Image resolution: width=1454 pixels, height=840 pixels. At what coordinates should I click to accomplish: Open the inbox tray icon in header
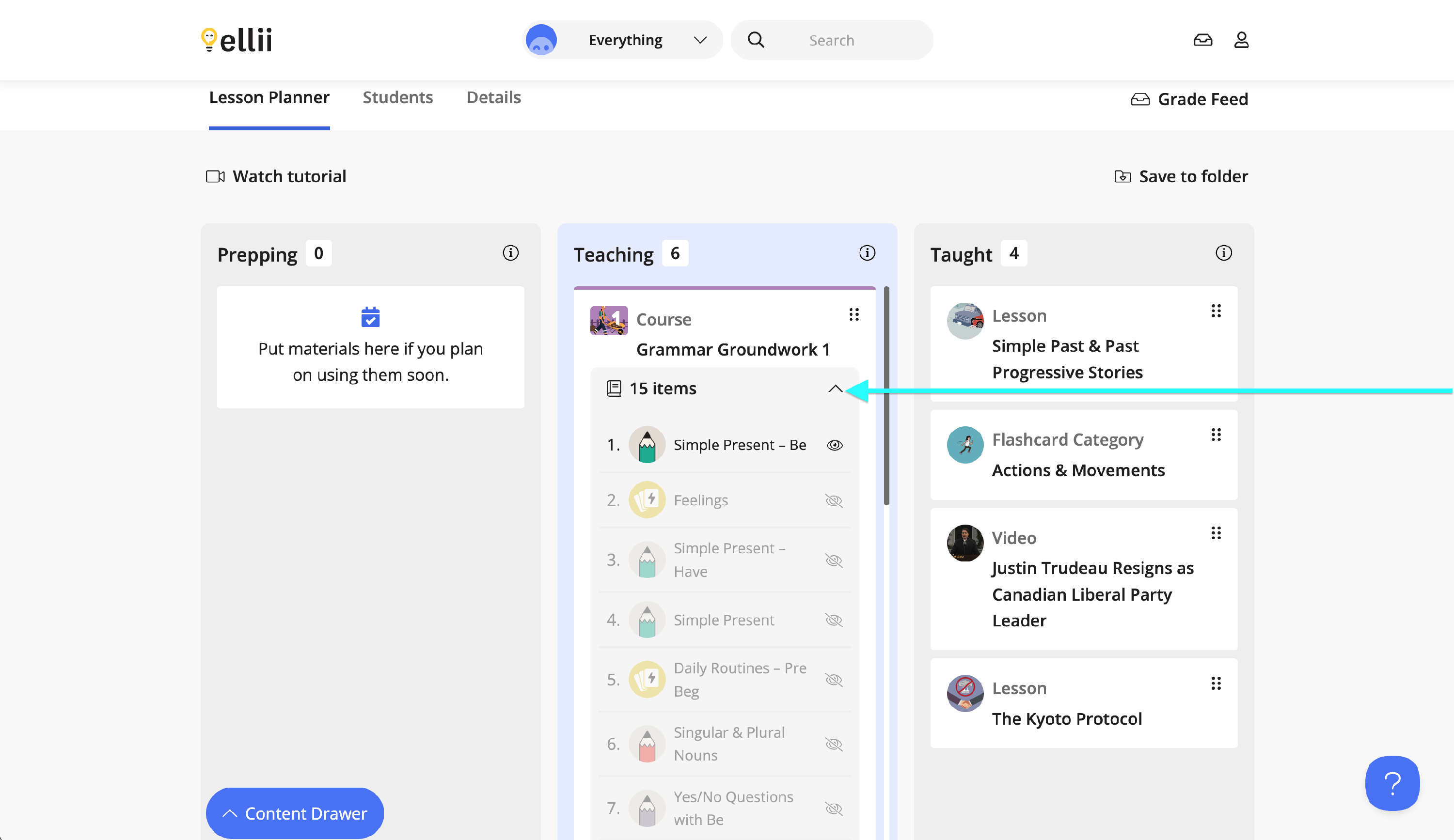coord(1202,40)
